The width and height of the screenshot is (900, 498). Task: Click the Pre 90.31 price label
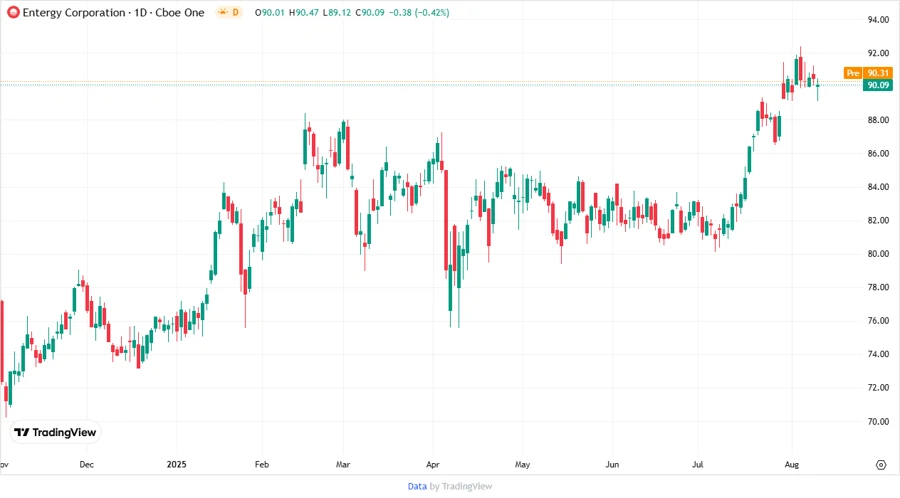(868, 73)
